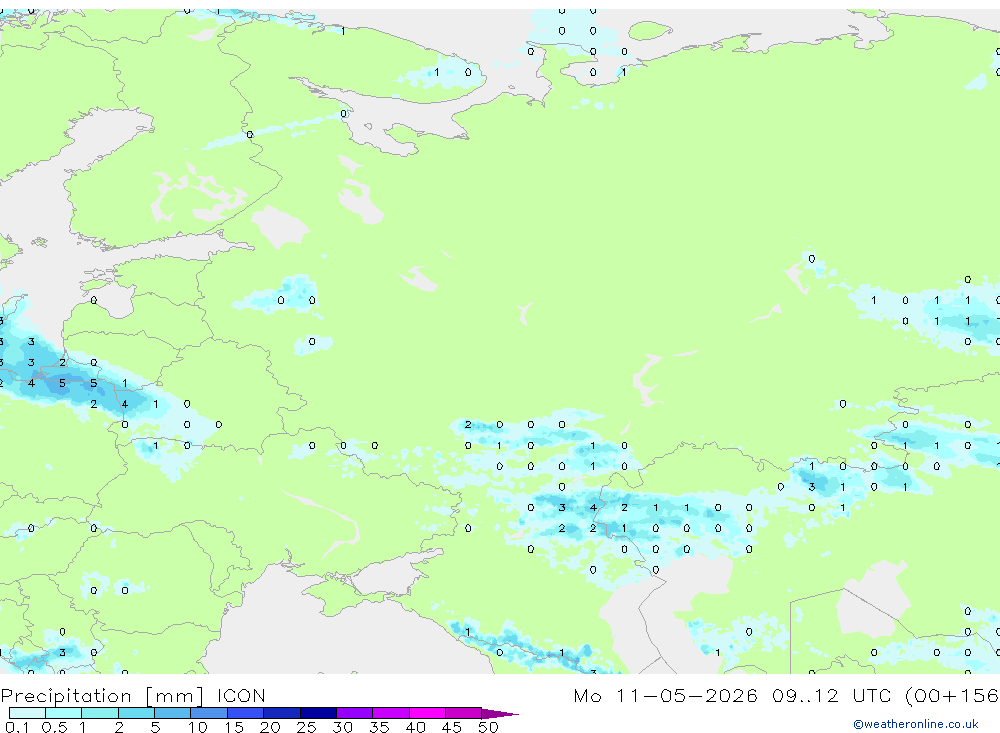Image resolution: width=1000 pixels, height=733 pixels.
Task: Click the legend label '25'
Action: pyautogui.click(x=306, y=727)
